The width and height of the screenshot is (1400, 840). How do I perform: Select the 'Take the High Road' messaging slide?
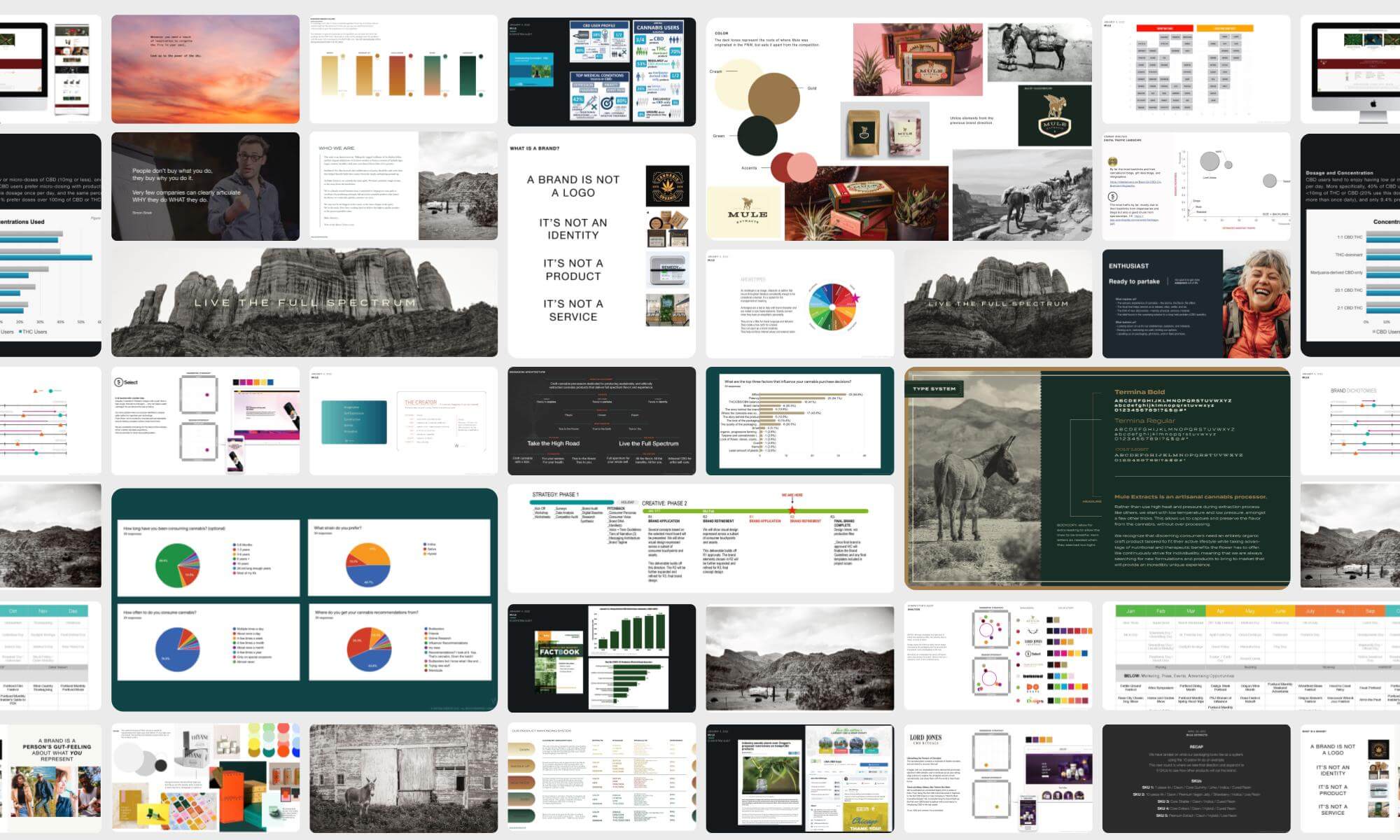click(601, 420)
